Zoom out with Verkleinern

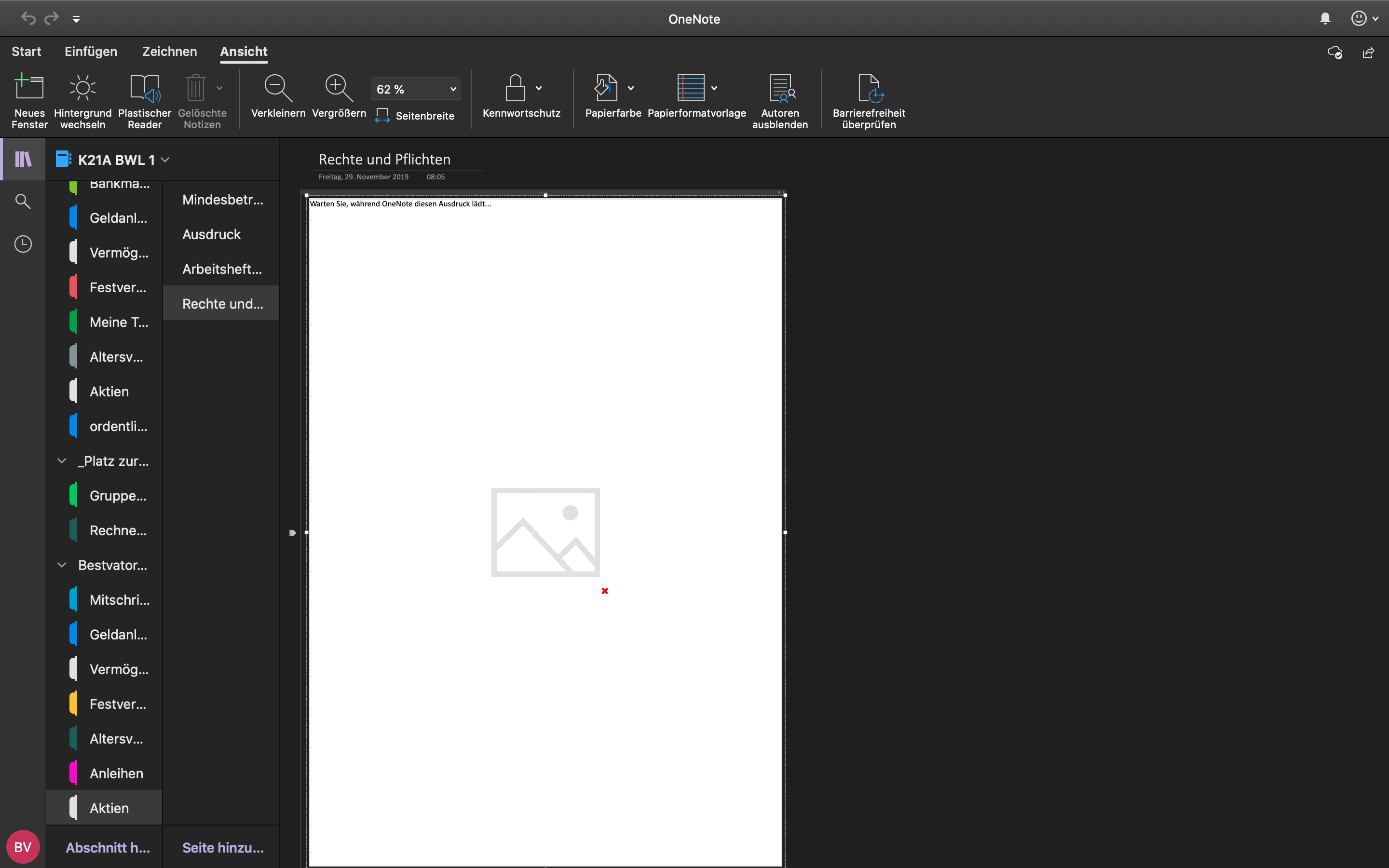click(278, 96)
